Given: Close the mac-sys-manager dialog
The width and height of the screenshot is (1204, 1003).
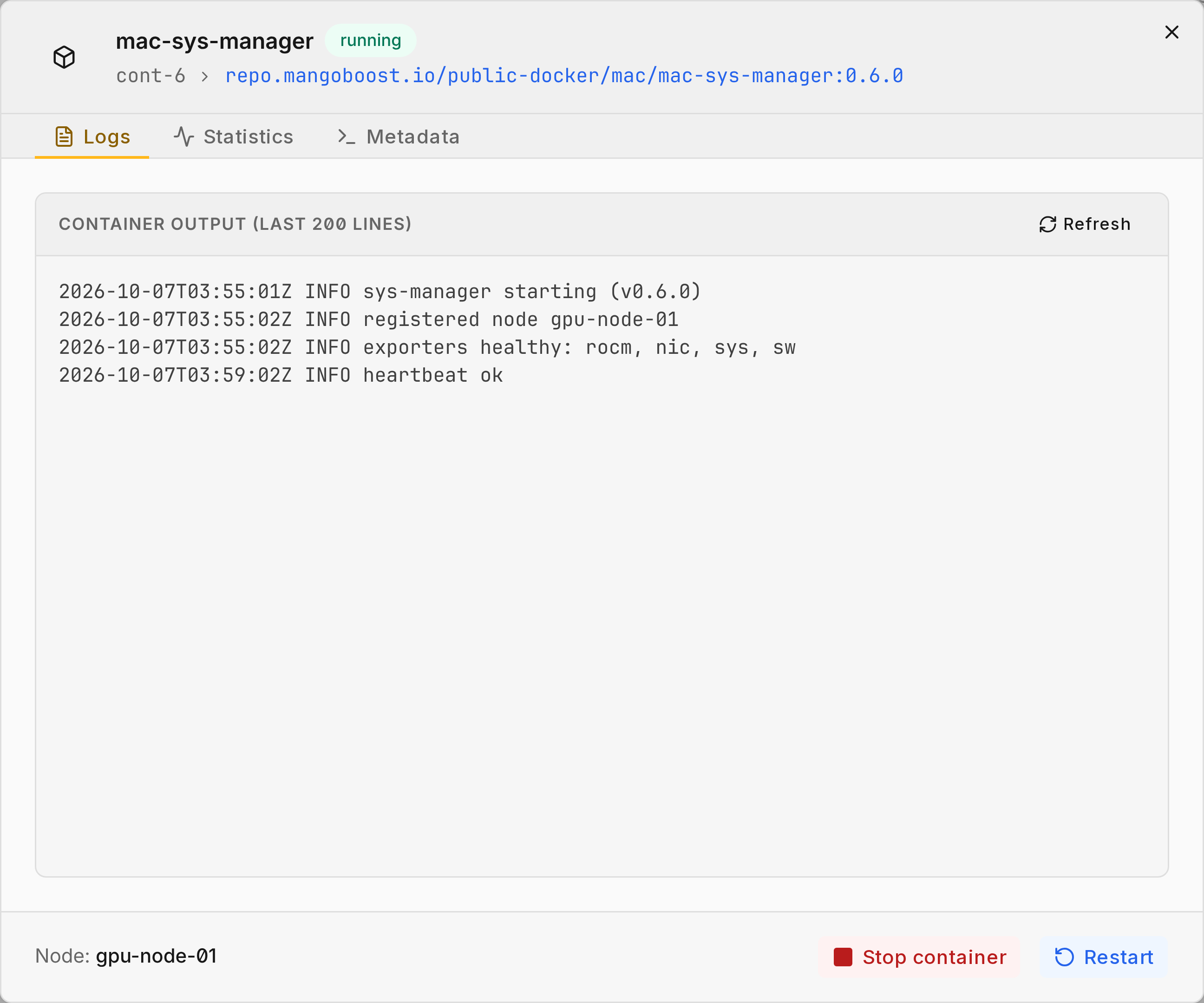Looking at the screenshot, I should (1172, 32).
